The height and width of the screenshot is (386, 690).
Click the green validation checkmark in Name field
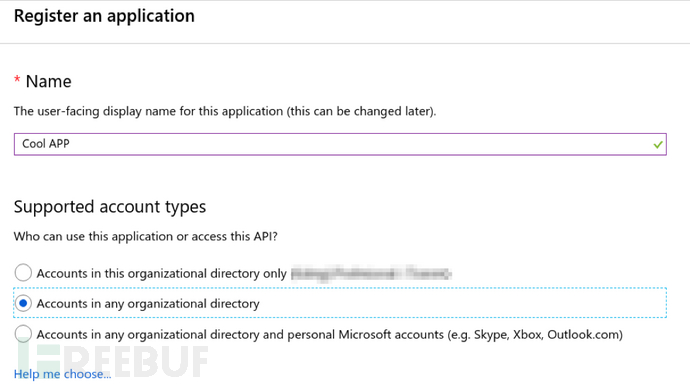coord(658,144)
